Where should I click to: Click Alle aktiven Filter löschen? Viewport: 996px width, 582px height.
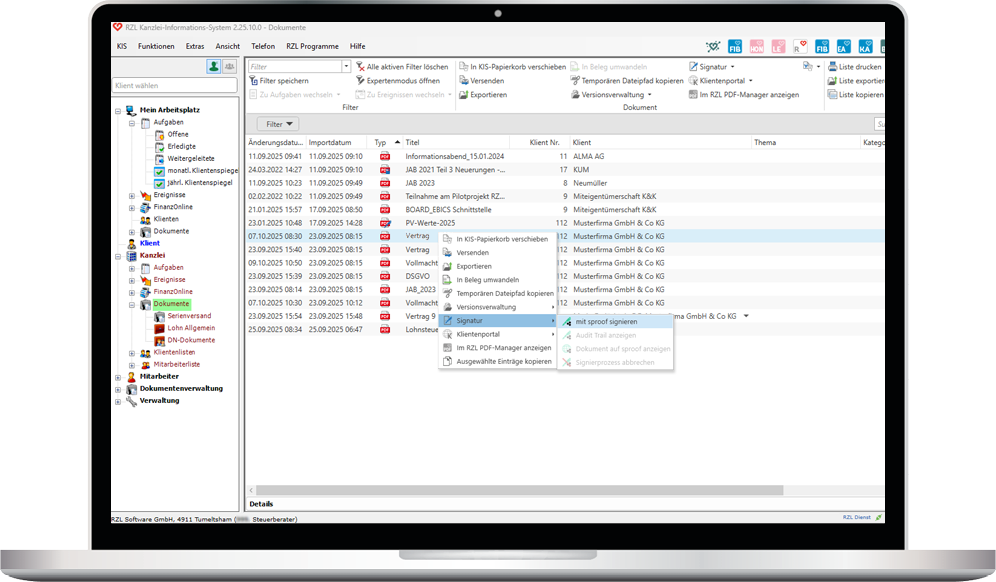click(402, 67)
